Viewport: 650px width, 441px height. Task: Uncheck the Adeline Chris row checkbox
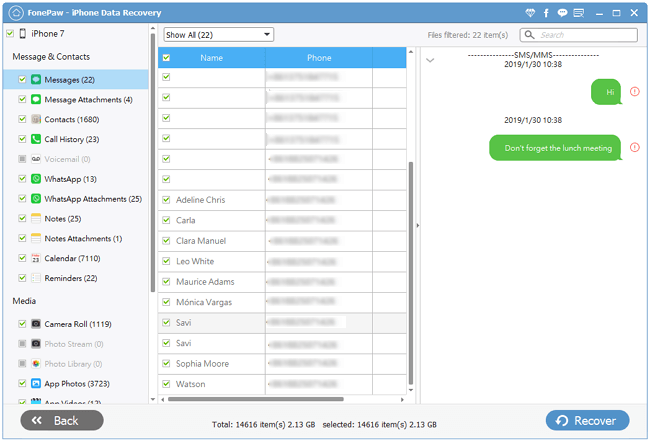[166, 200]
